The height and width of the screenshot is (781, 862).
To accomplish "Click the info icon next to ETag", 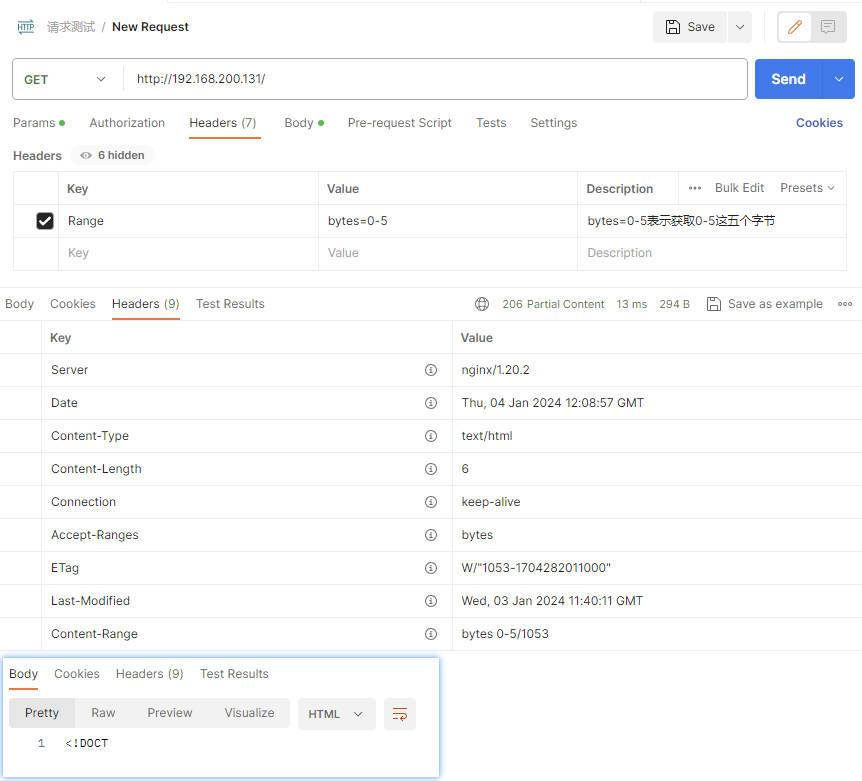I will click(x=431, y=568).
